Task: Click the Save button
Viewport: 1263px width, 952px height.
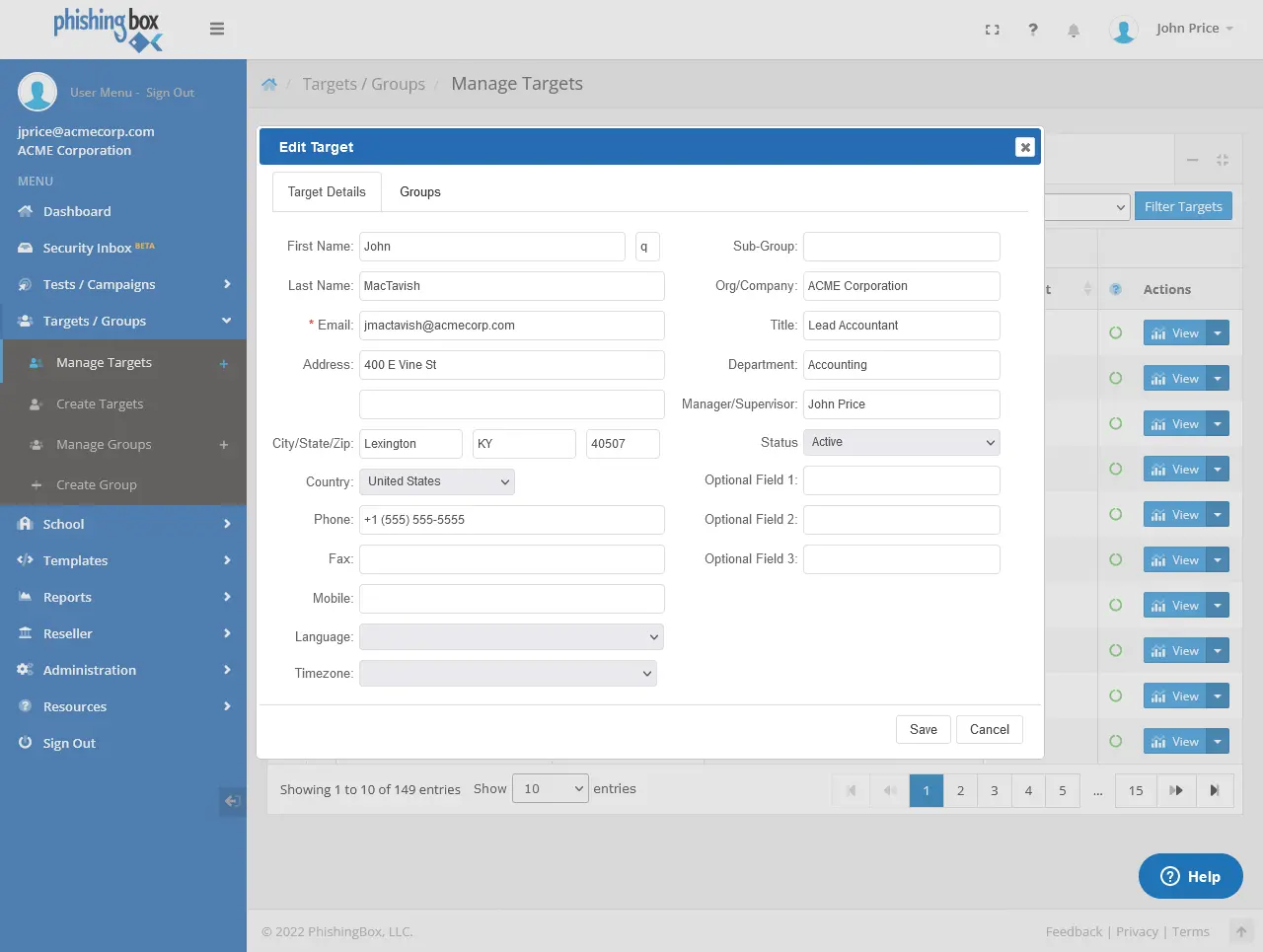Action: pos(924,730)
